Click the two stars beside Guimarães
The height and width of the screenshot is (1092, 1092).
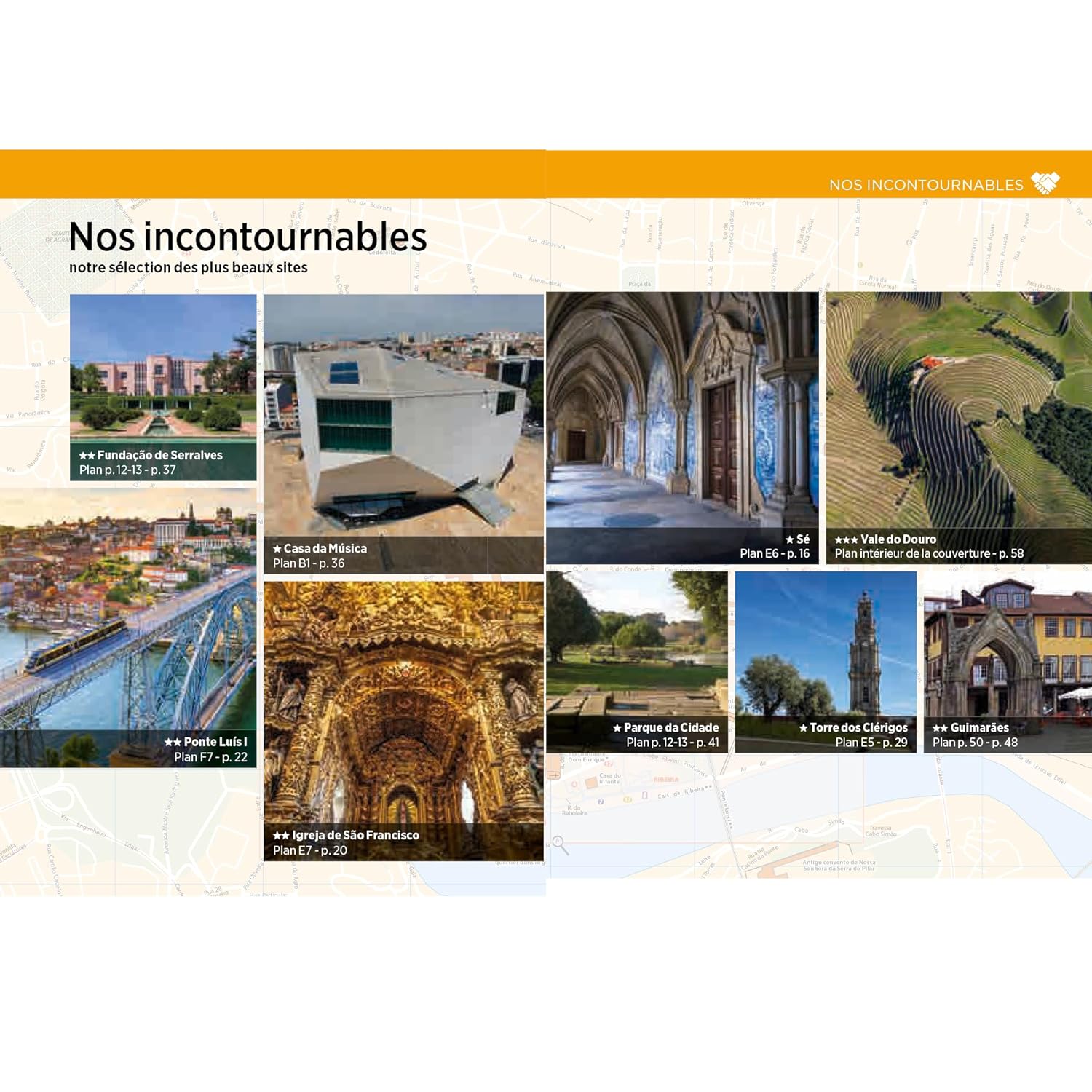[x=940, y=728]
